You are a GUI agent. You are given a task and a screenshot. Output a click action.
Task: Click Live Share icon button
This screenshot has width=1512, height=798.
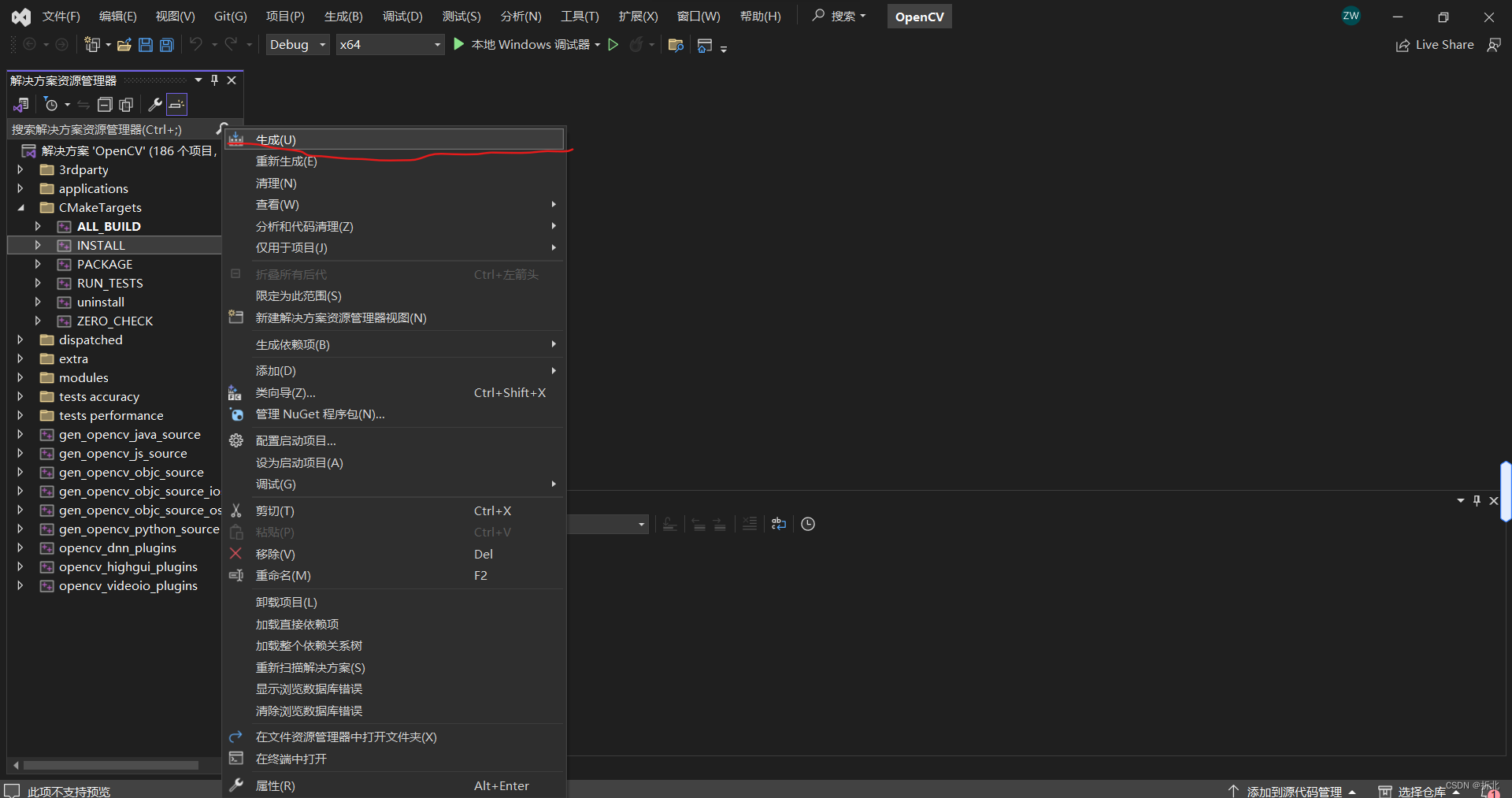1435,45
